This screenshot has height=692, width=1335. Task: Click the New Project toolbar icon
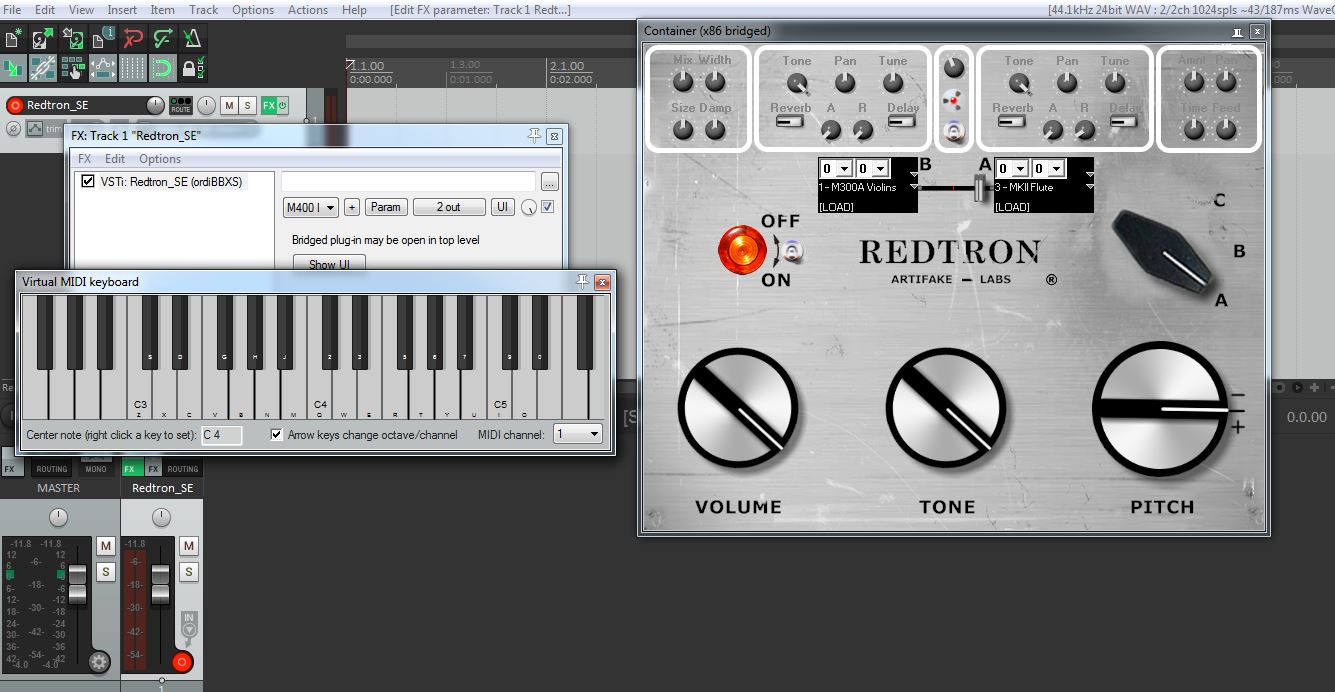point(14,40)
